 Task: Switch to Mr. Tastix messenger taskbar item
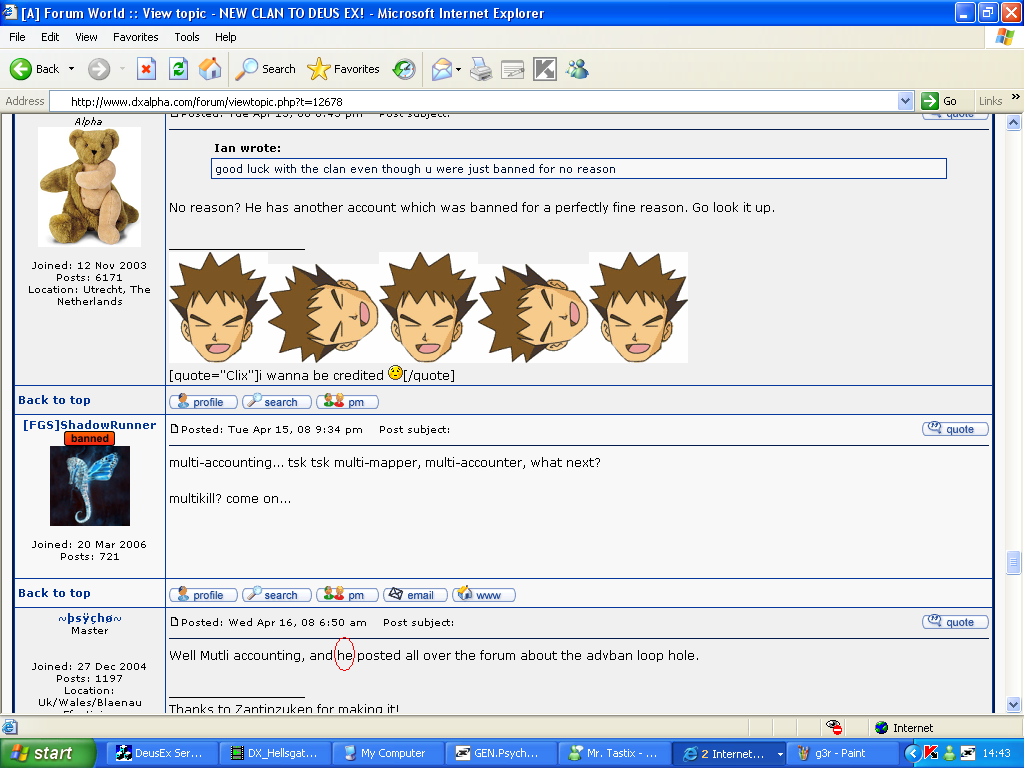coord(614,754)
